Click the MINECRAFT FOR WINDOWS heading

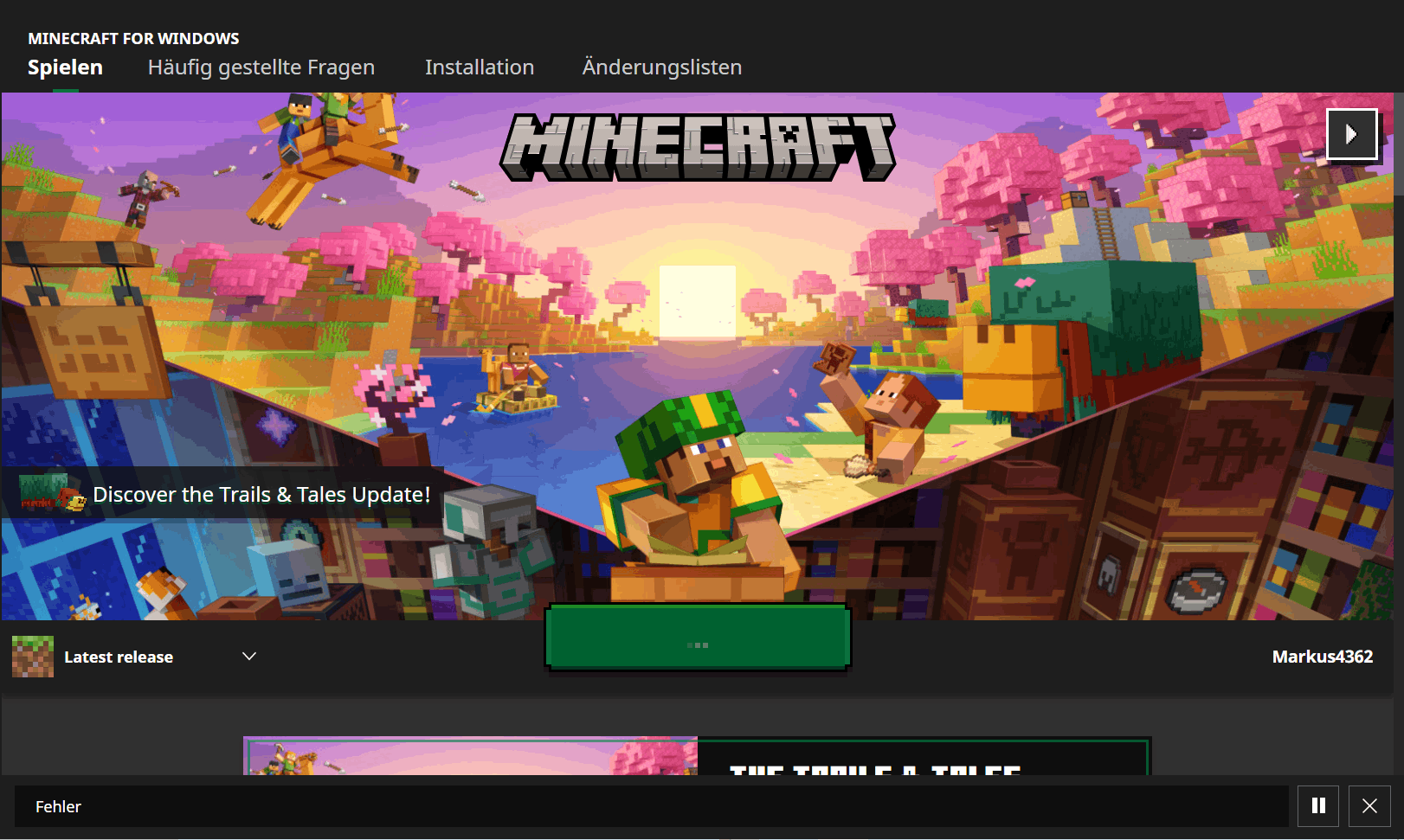tap(132, 38)
